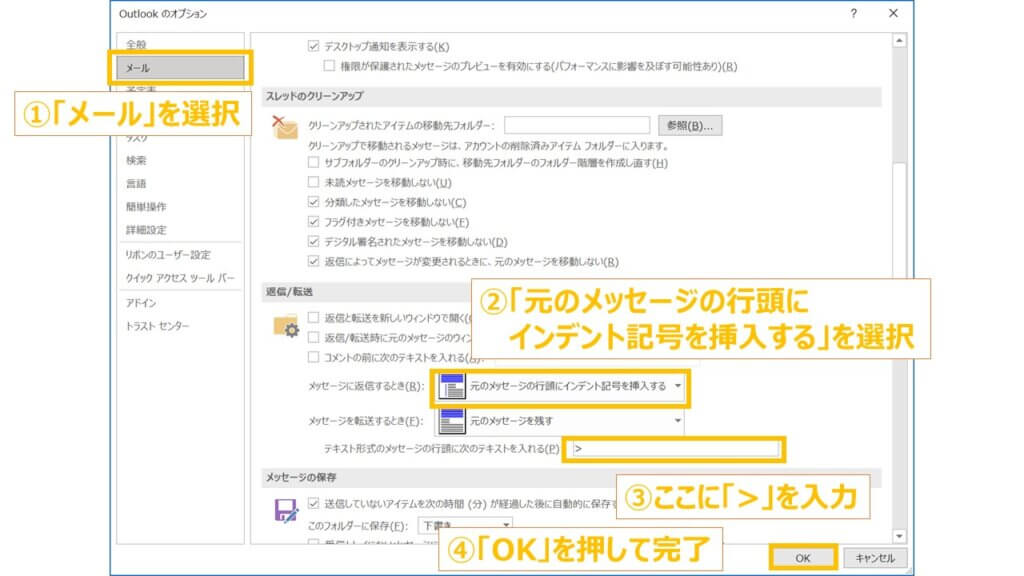Open the 検索 options category
Viewport: 1024px width, 576px height.
click(136, 161)
